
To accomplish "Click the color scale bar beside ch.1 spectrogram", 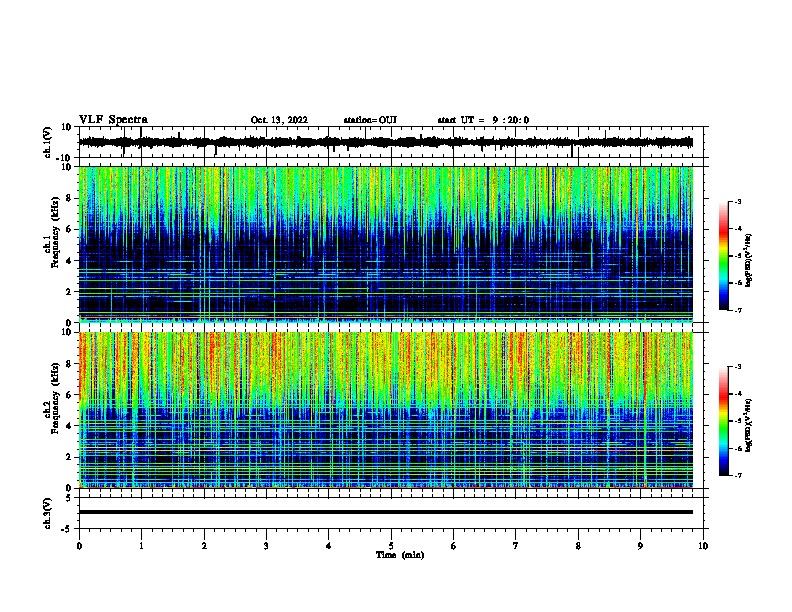I will pyautogui.click(x=724, y=256).
